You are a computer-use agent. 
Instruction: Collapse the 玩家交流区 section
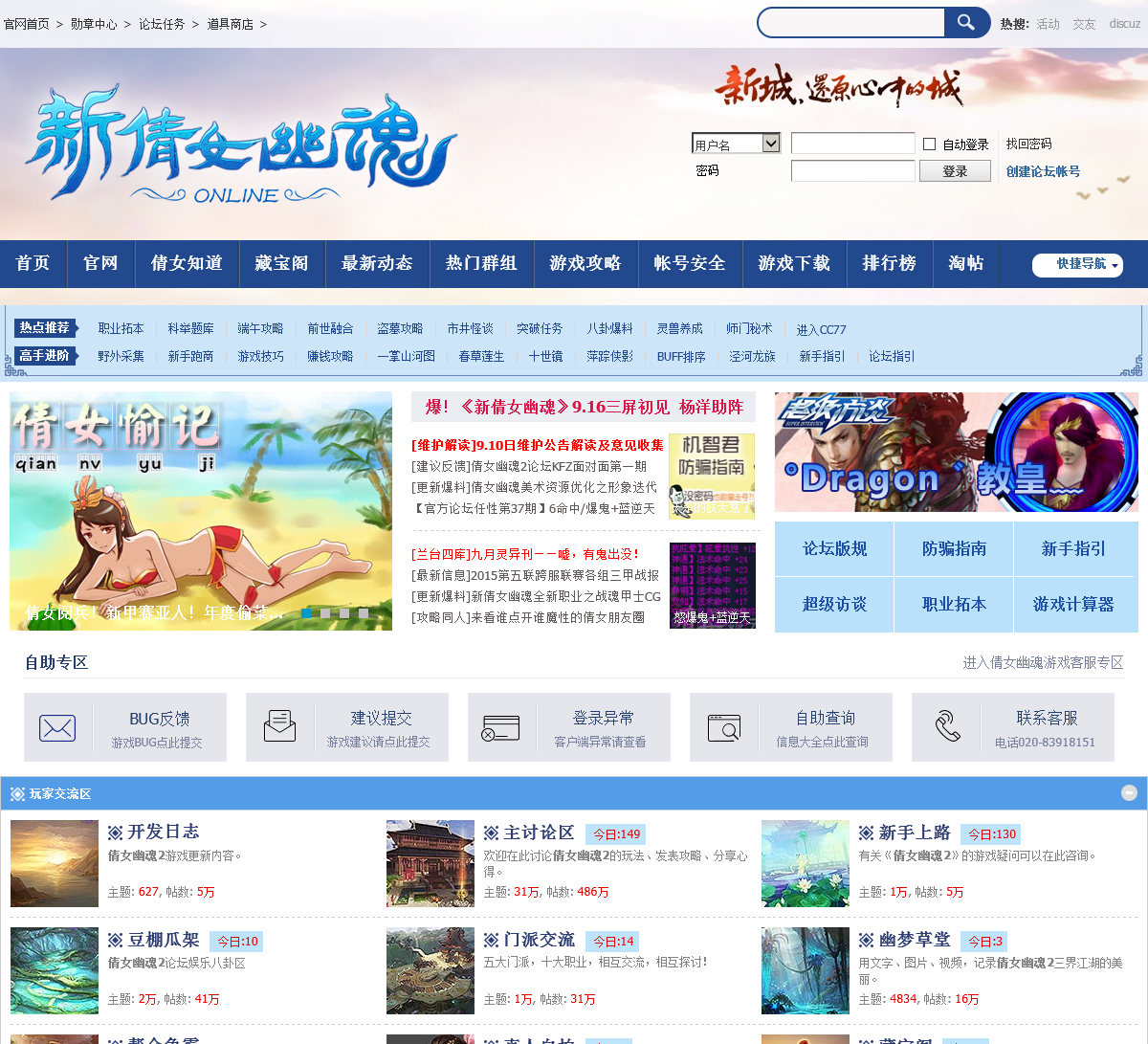click(1130, 792)
